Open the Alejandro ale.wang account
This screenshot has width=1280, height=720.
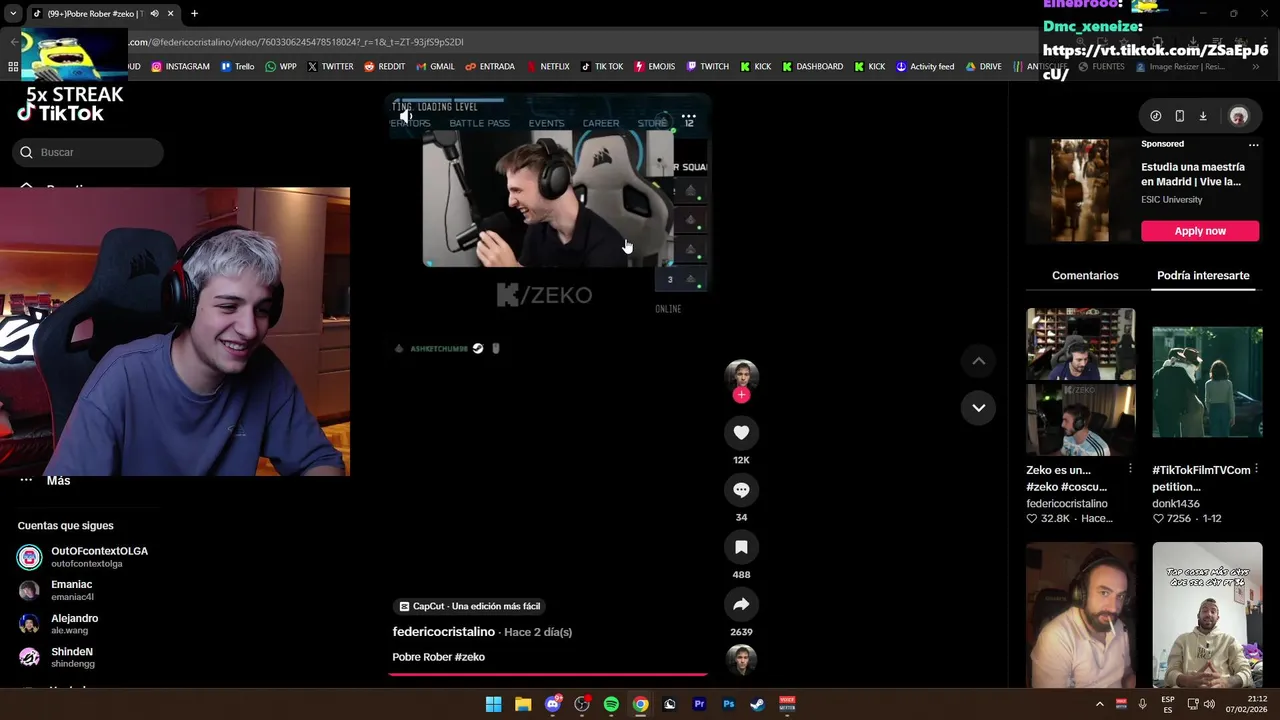pyautogui.click(x=60, y=624)
